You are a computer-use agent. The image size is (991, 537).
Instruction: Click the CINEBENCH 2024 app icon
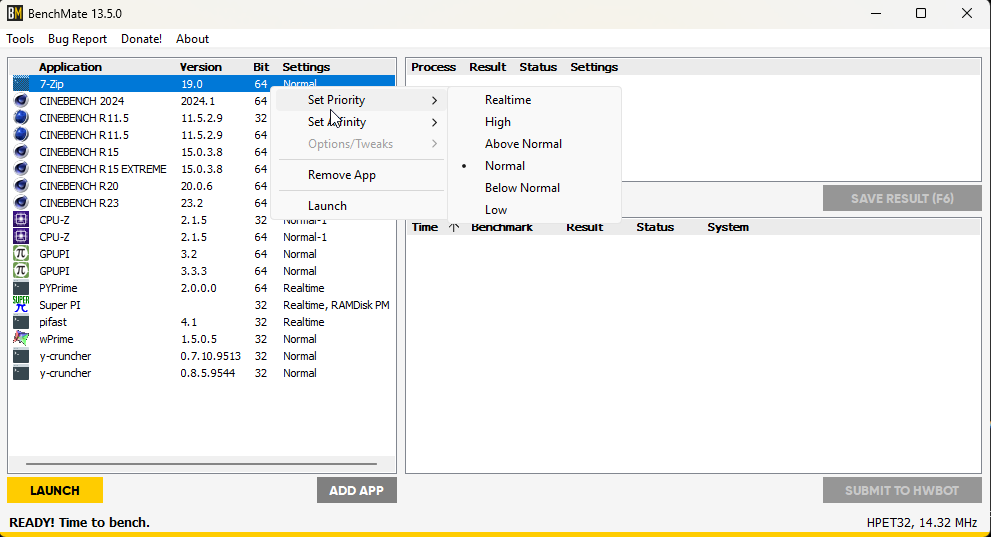coord(21,101)
